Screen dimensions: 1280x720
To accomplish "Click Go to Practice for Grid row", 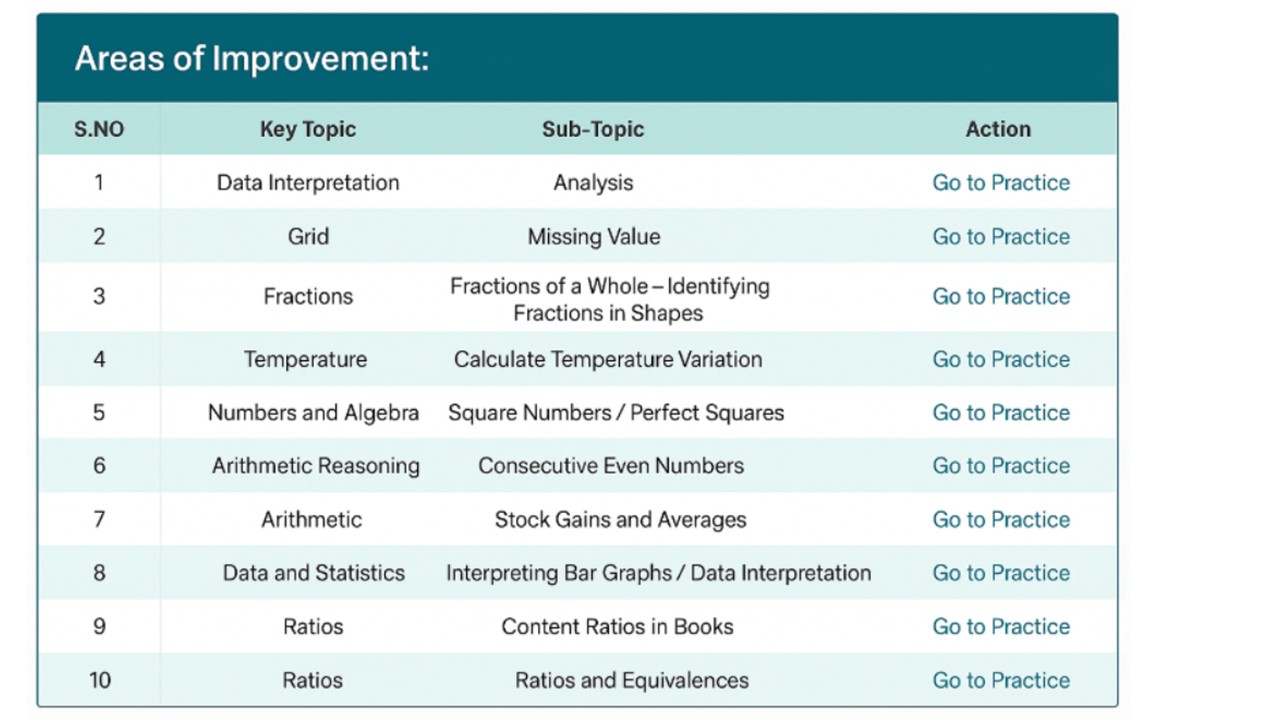I will tap(1001, 237).
